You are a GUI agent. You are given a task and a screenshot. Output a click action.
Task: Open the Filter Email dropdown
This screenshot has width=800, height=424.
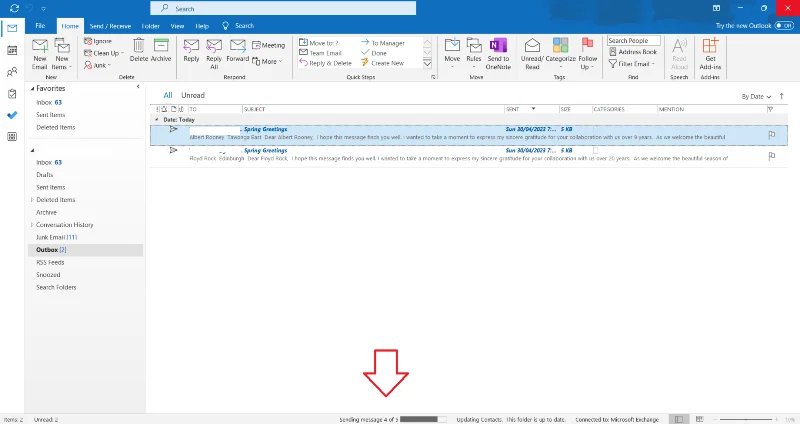(632, 64)
